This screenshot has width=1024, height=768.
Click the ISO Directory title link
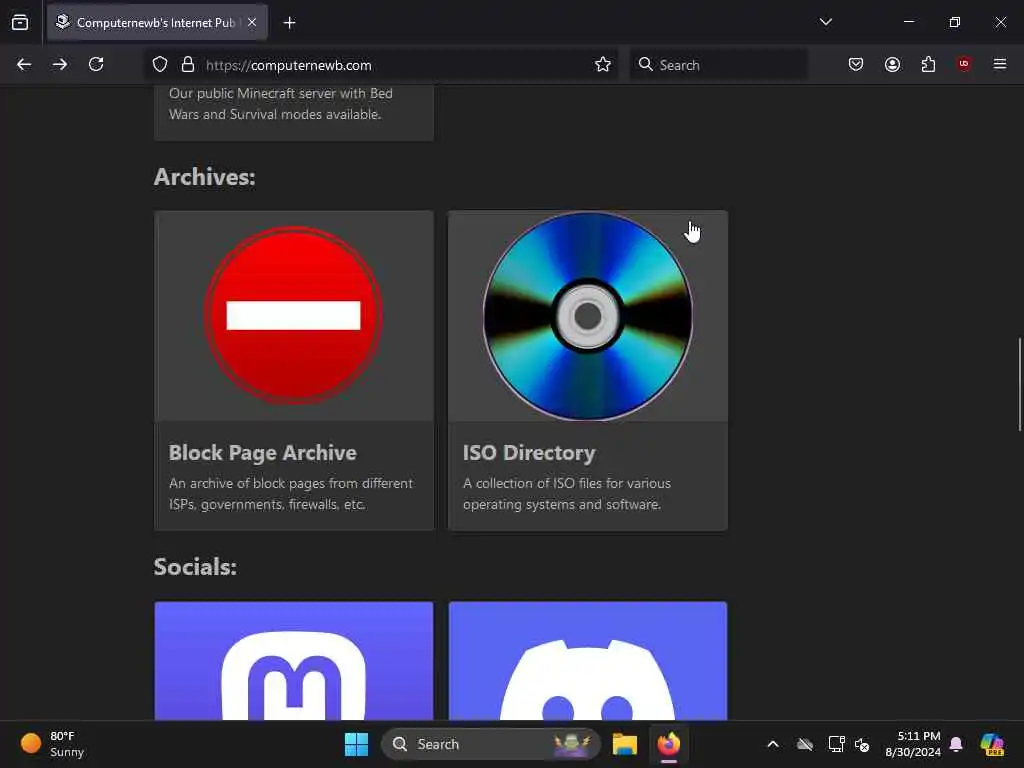(x=529, y=453)
